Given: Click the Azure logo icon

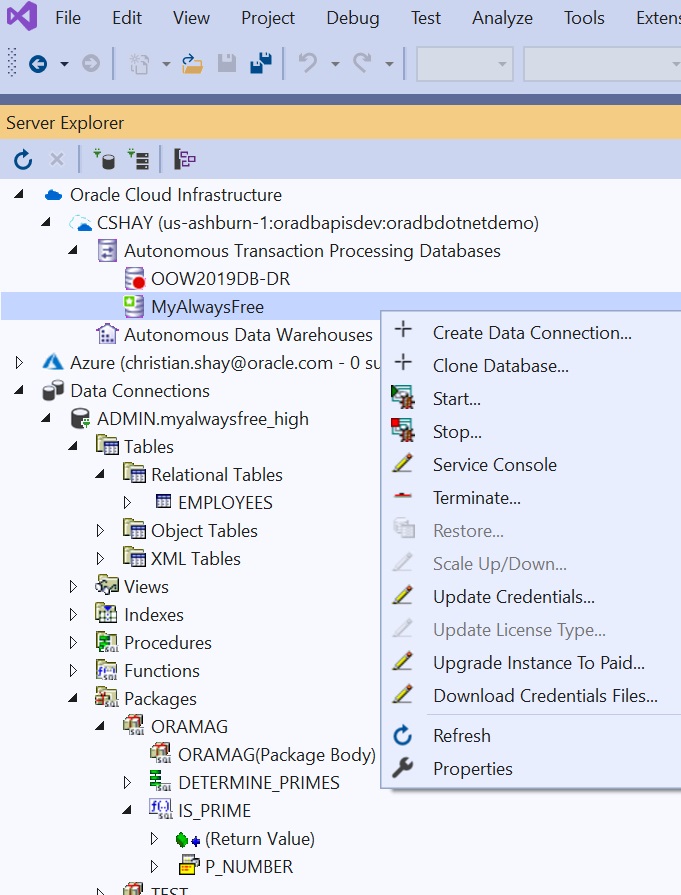Looking at the screenshot, I should point(53,362).
